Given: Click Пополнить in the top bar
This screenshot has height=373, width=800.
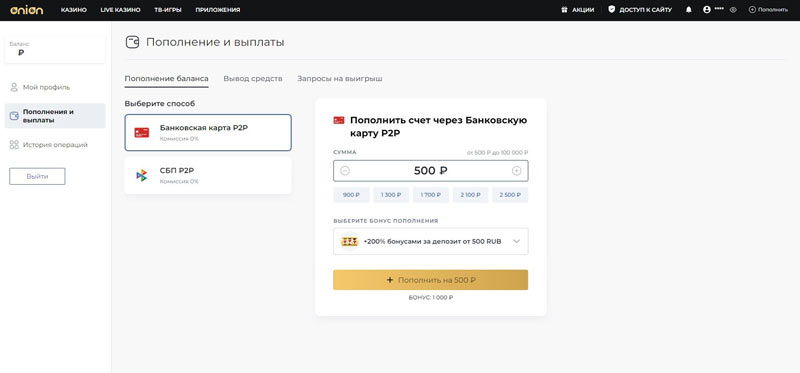Looking at the screenshot, I should pyautogui.click(x=768, y=10).
